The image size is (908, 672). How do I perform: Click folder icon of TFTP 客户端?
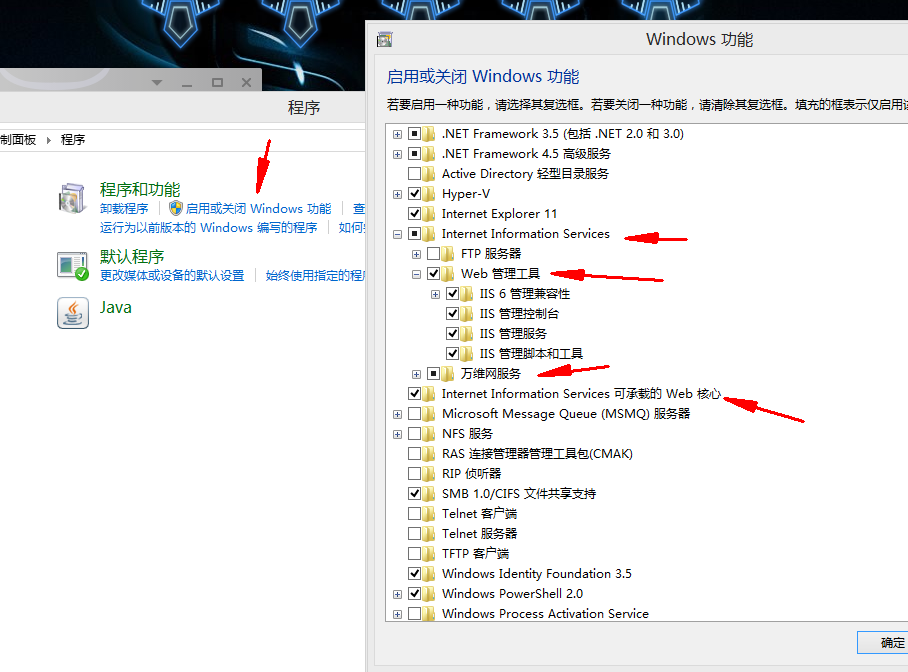coord(429,554)
